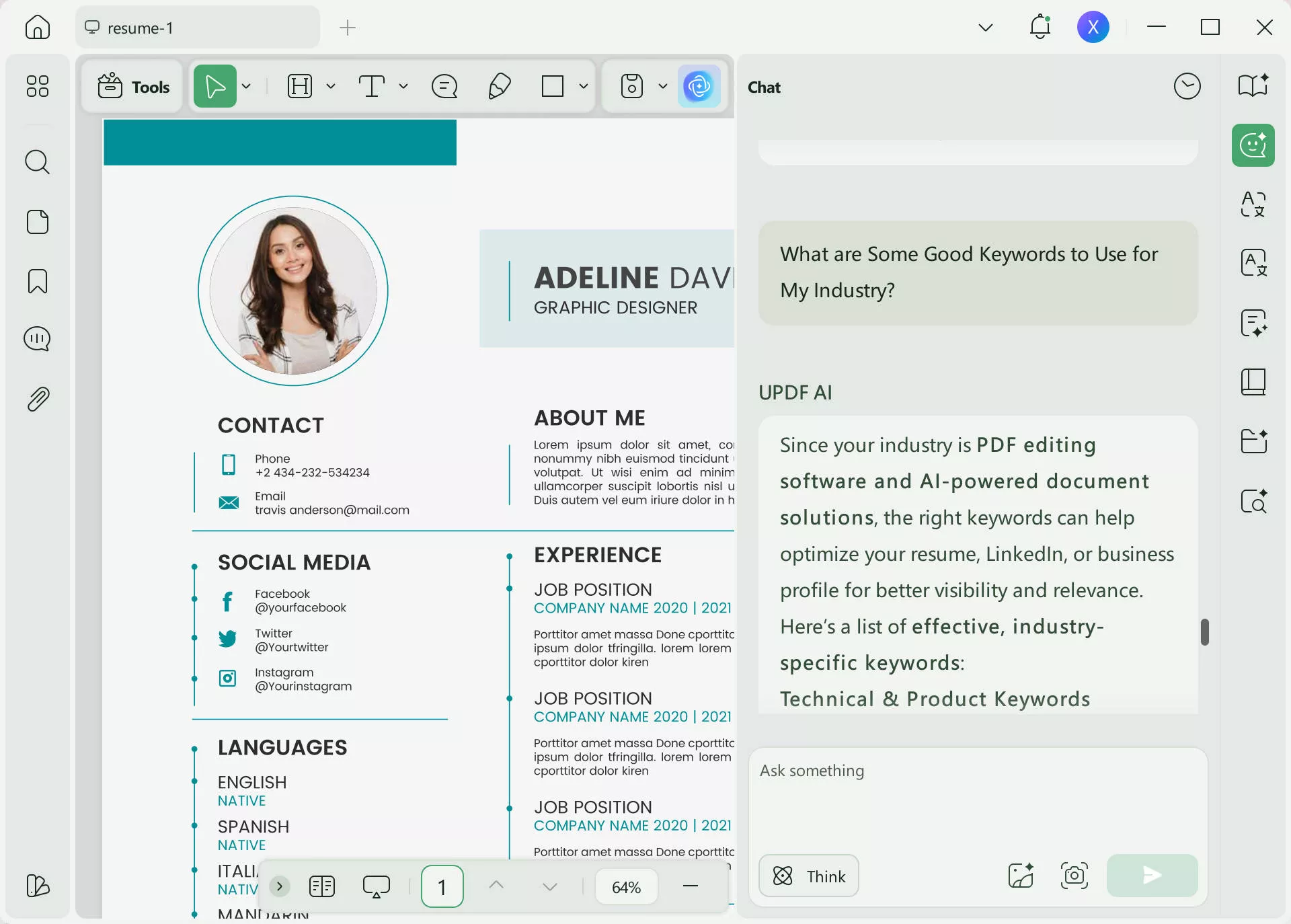Image resolution: width=1291 pixels, height=924 pixels.
Task: Open the bookmarks panel
Action: (37, 281)
